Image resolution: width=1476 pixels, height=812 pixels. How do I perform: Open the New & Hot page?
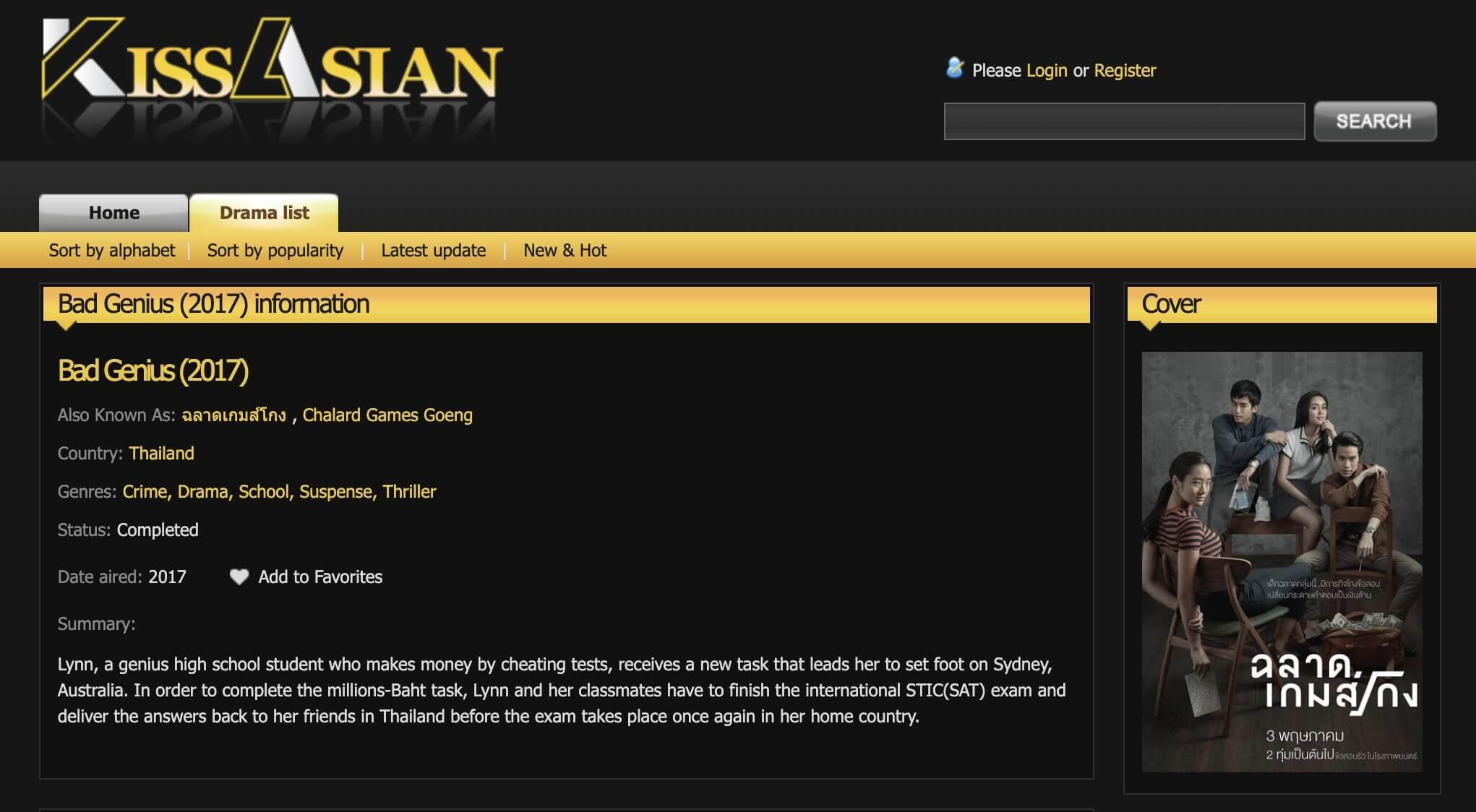tap(565, 250)
